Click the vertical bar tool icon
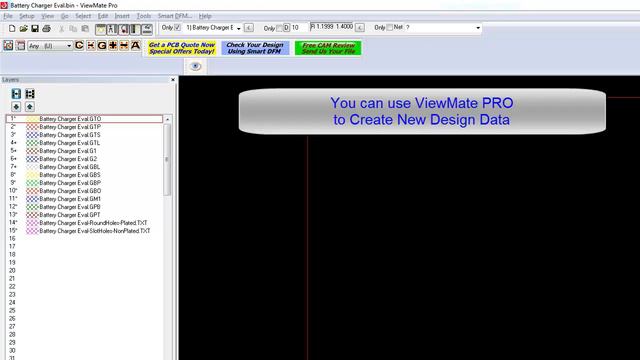This screenshot has height=360, width=640. pyautogui.click(x=135, y=29)
